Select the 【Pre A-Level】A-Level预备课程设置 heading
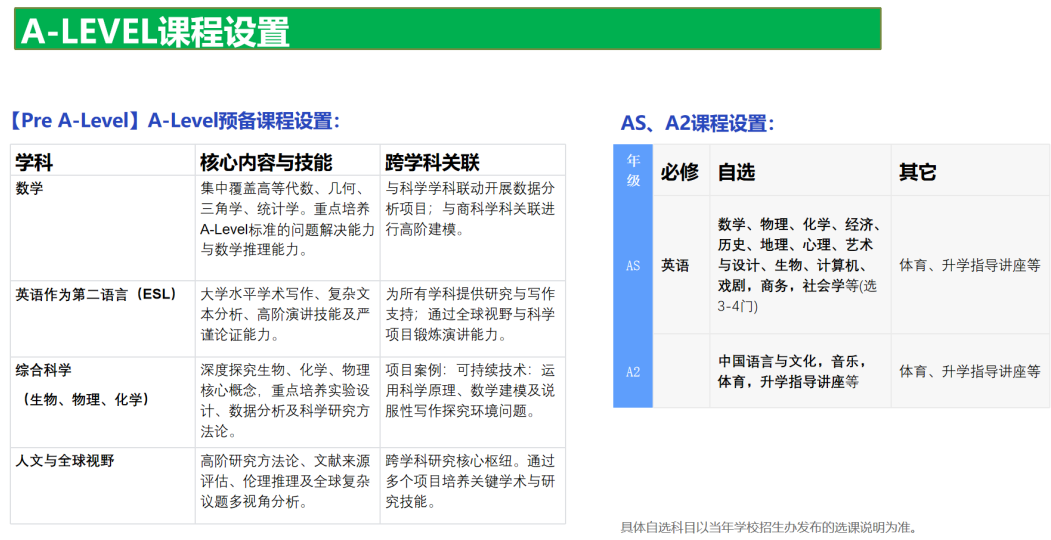Image resolution: width=1051 pixels, height=540 pixels. click(175, 121)
